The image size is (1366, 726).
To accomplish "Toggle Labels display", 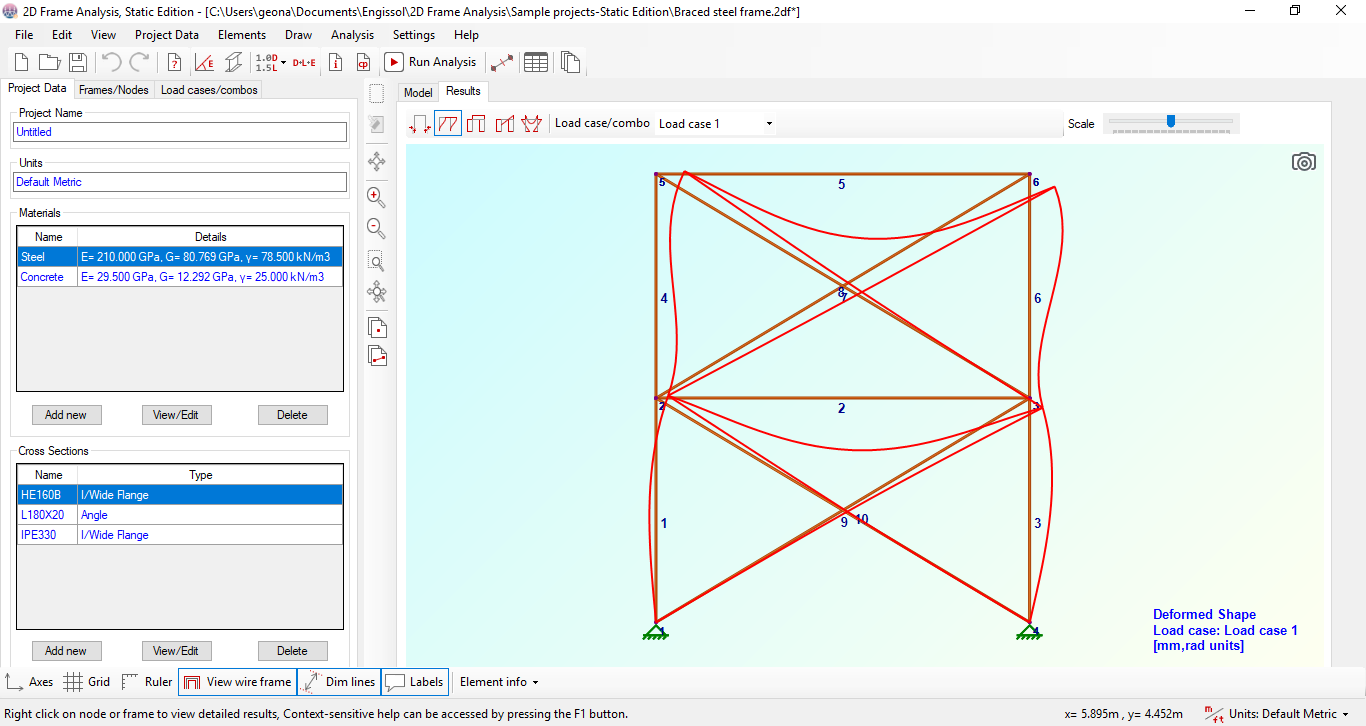I will click(415, 682).
